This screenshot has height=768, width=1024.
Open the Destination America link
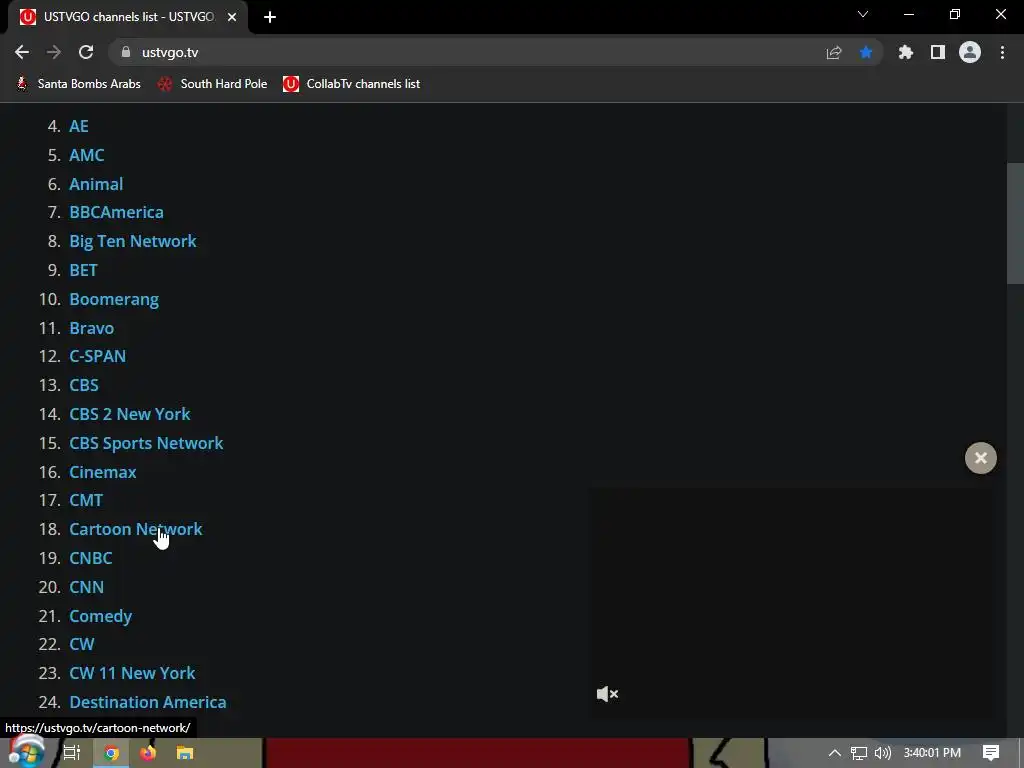[148, 702]
